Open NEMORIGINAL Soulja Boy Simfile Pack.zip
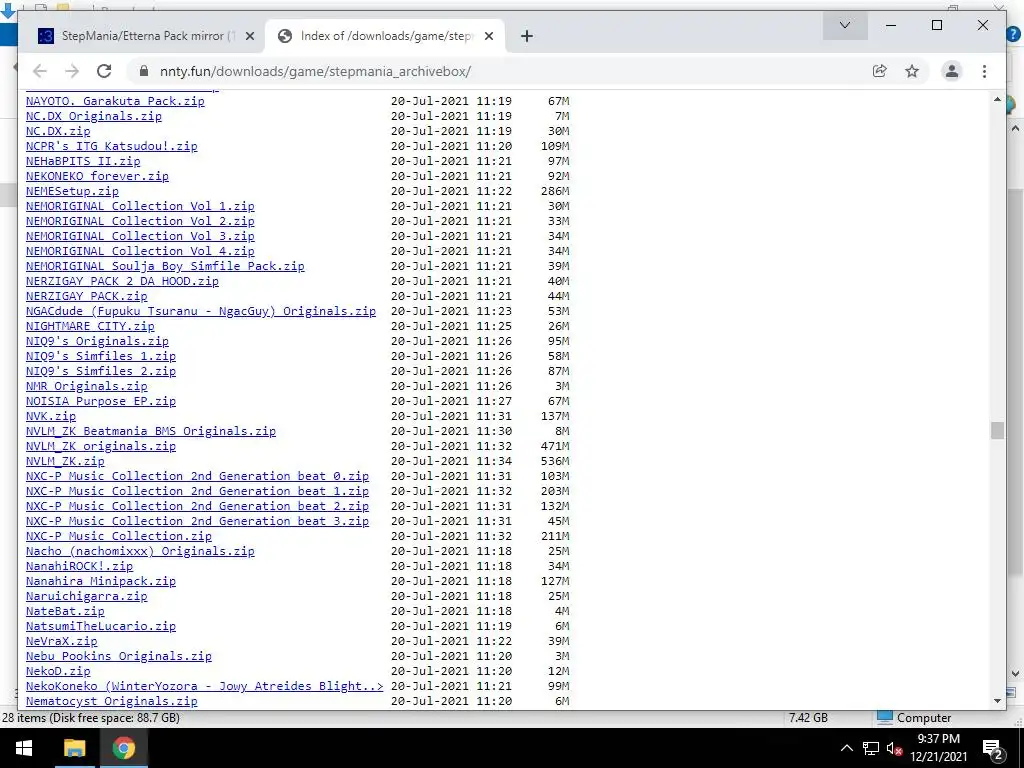This screenshot has height=768, width=1024. tap(165, 266)
